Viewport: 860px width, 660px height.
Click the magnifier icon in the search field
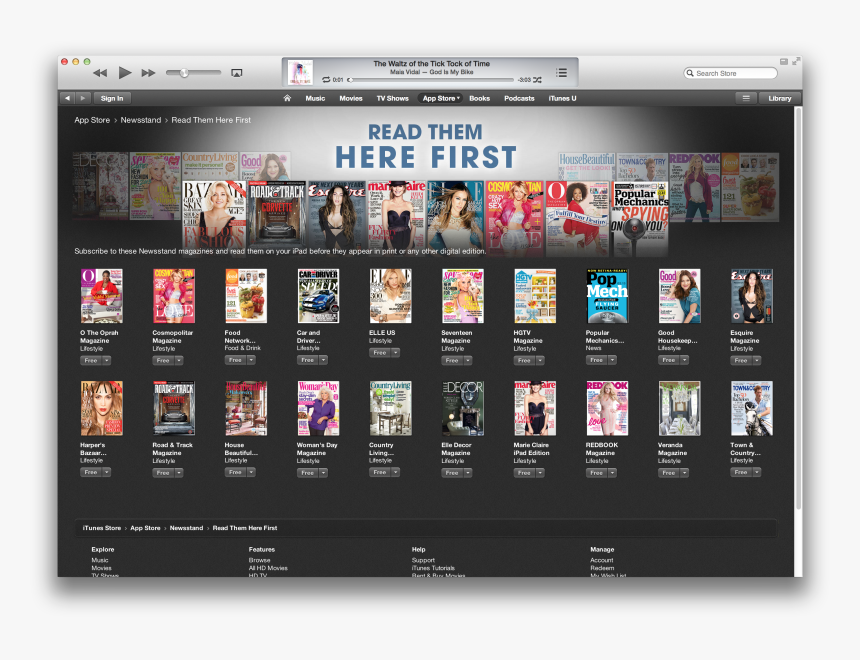click(690, 73)
